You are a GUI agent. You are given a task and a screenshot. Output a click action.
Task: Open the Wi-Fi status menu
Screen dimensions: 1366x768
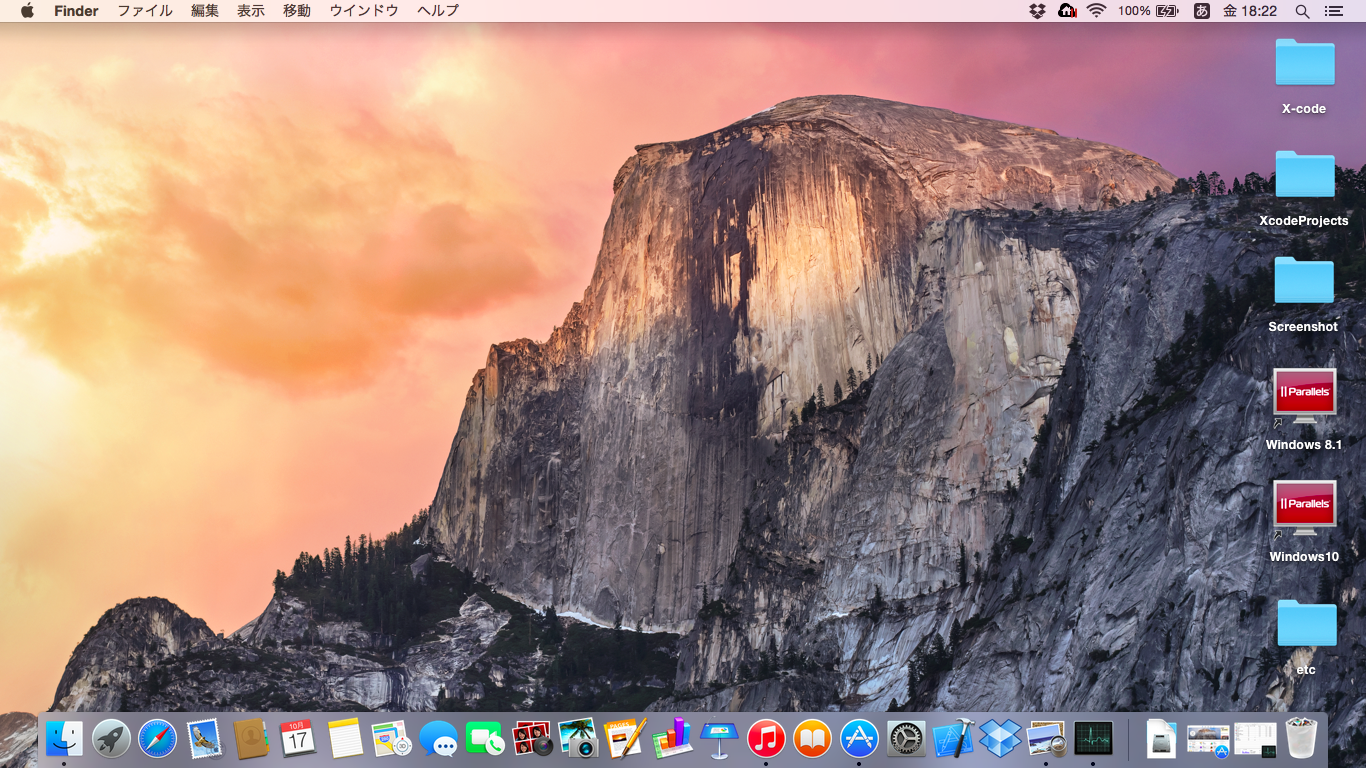[1097, 11]
